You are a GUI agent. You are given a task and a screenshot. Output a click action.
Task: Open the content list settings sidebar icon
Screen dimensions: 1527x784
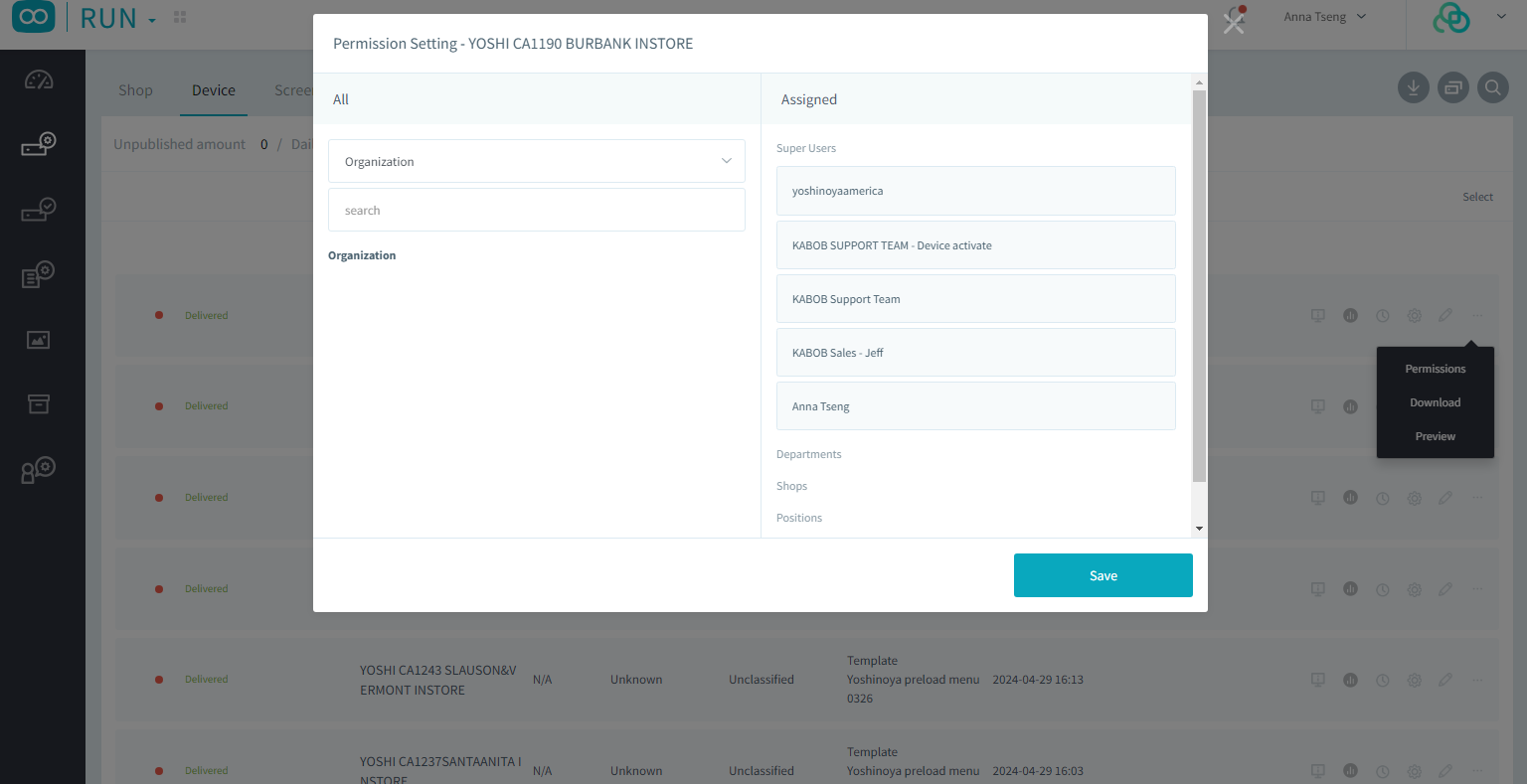pyautogui.click(x=39, y=275)
